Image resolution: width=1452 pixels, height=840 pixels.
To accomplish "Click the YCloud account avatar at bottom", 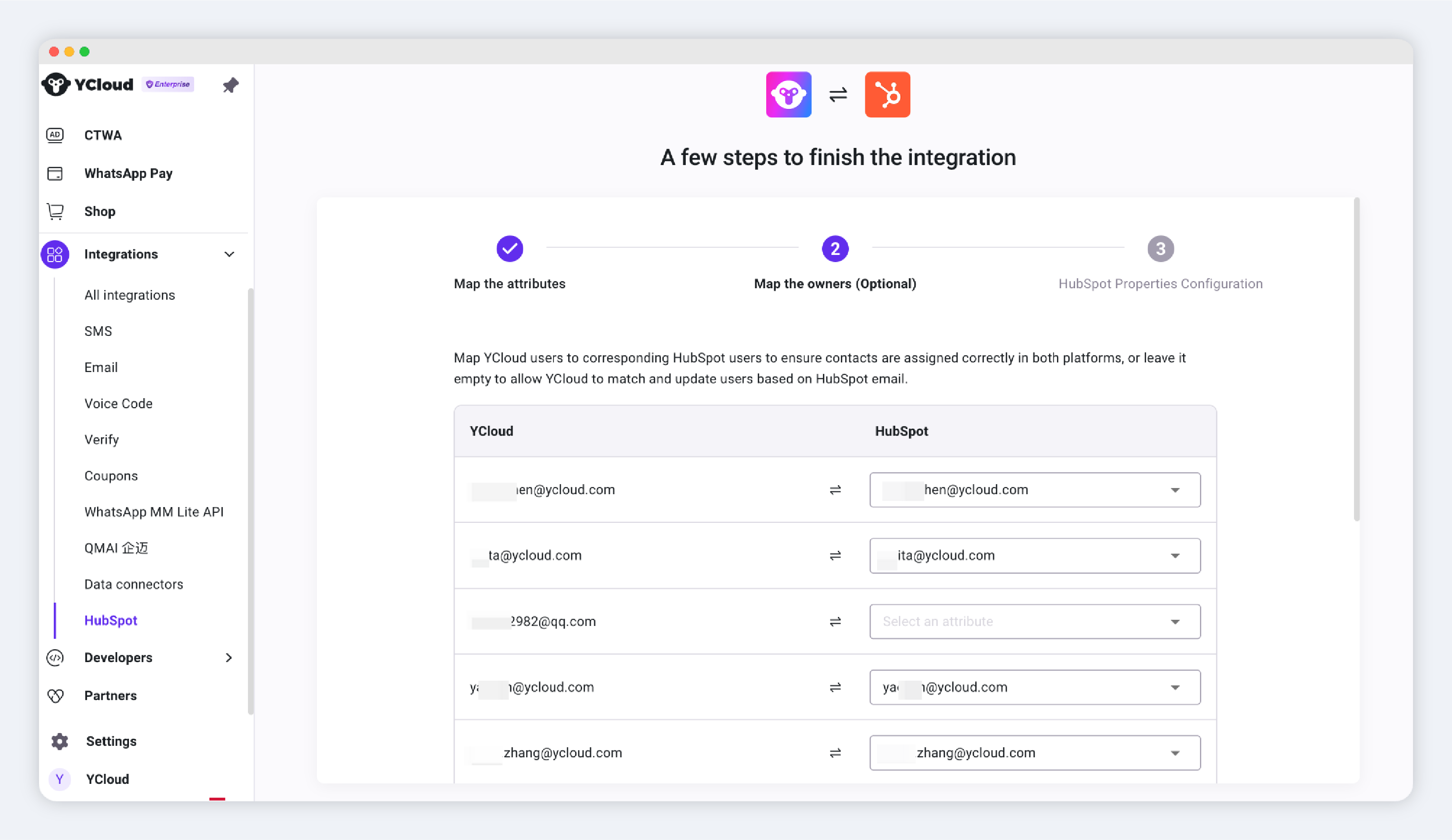I will coord(59,779).
